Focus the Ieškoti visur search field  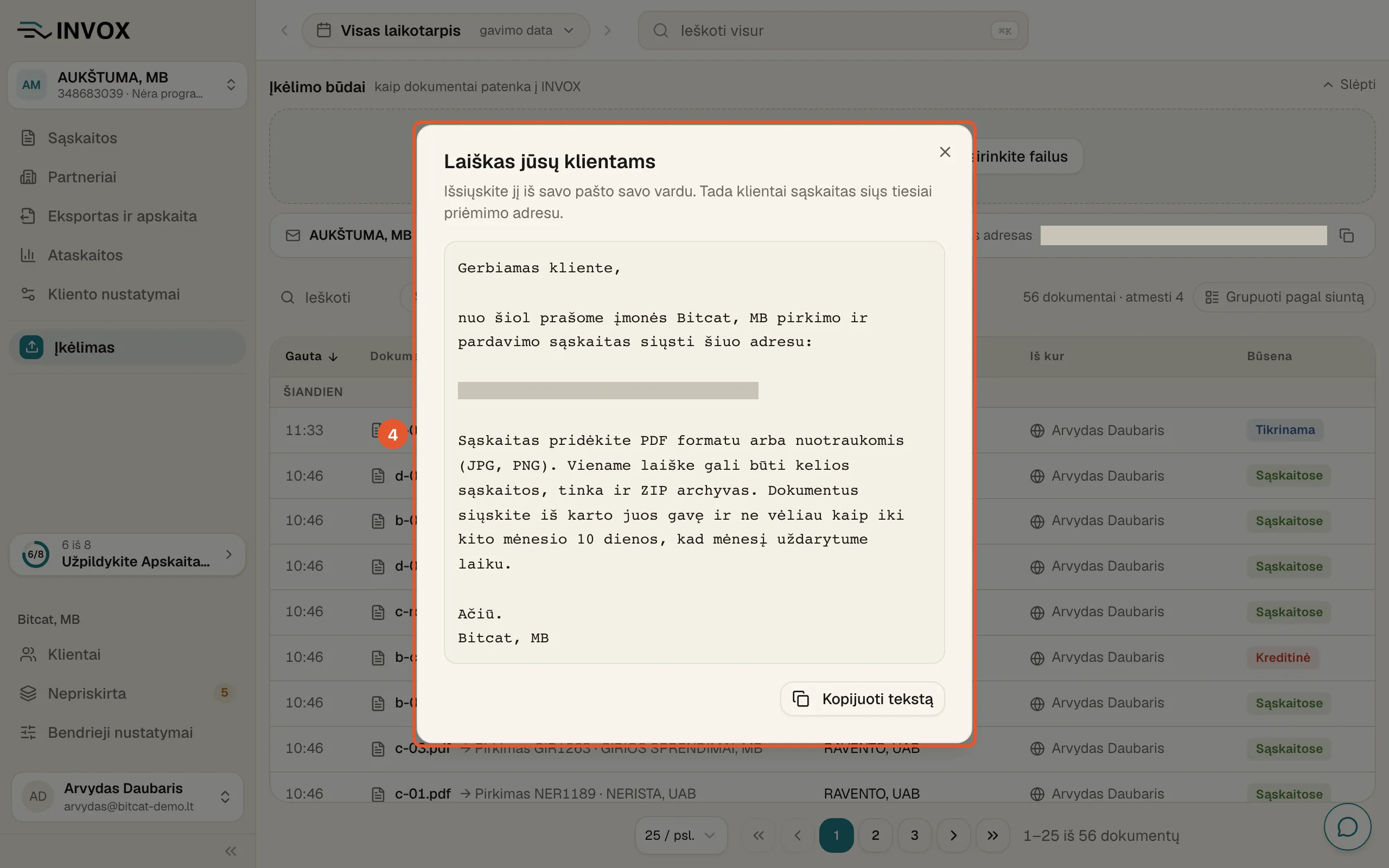coord(833,30)
